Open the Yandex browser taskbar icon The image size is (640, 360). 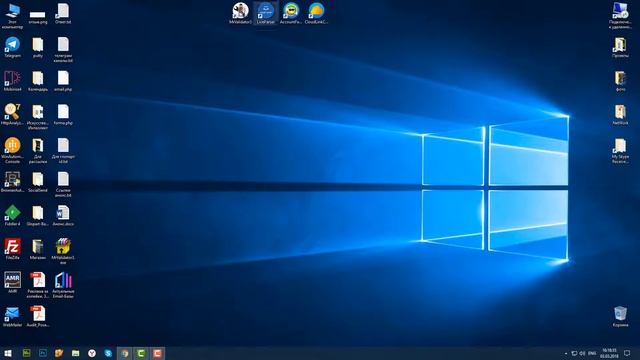pyautogui.click(x=92, y=353)
